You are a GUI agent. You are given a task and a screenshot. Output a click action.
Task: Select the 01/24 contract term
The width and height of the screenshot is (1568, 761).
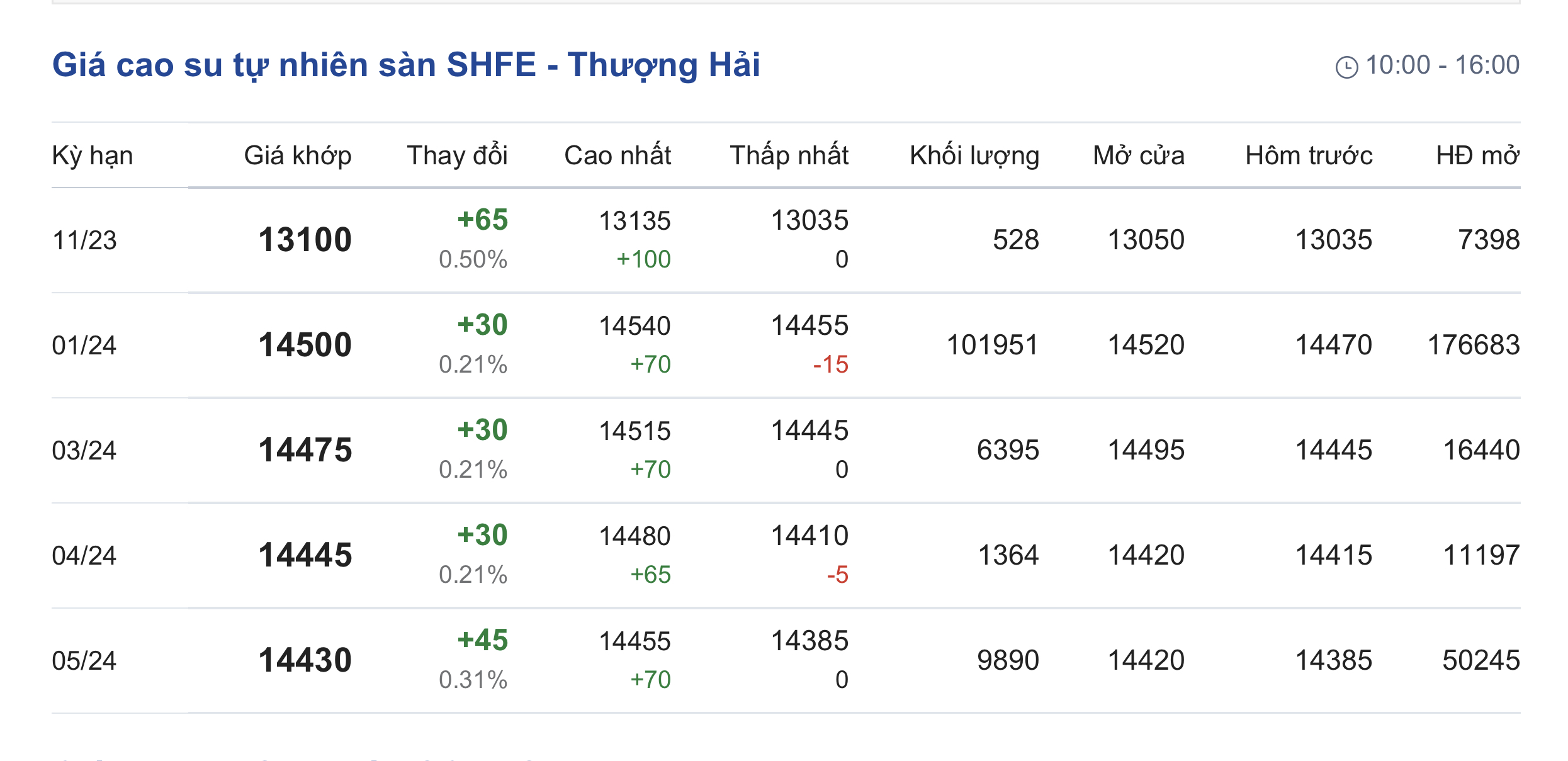point(84,346)
